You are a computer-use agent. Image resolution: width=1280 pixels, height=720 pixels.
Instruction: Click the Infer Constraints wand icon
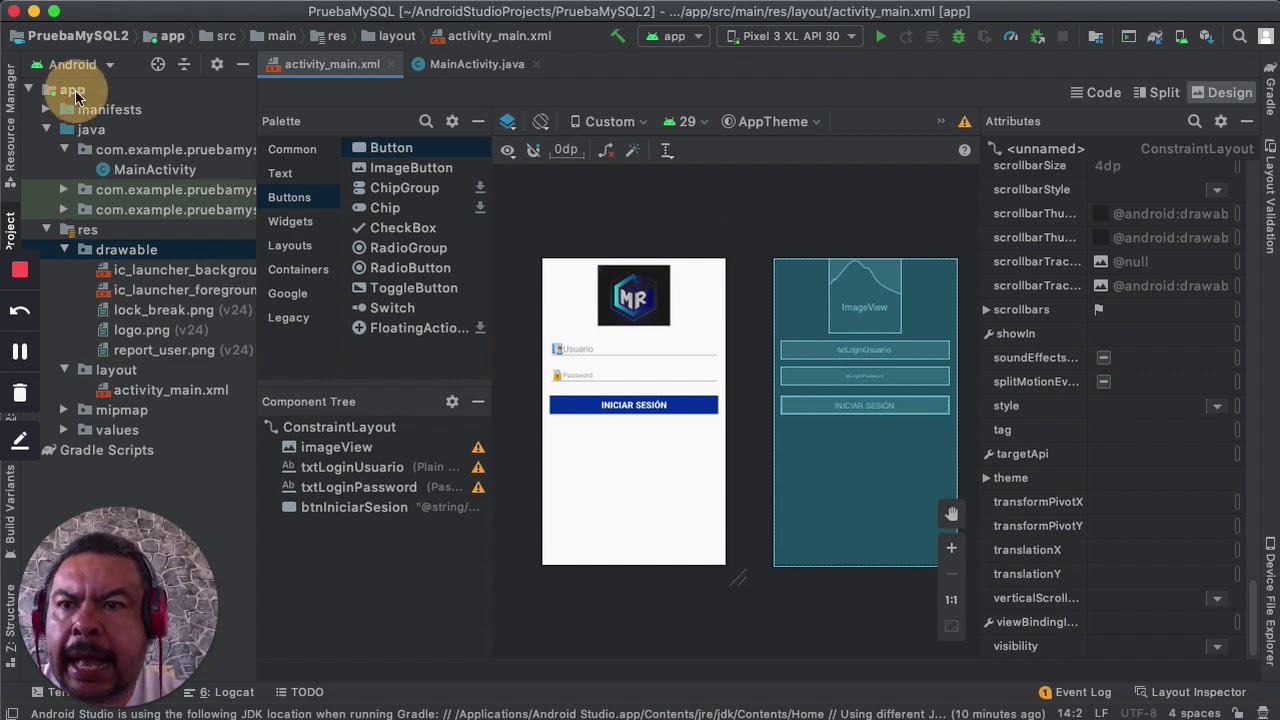coord(632,150)
